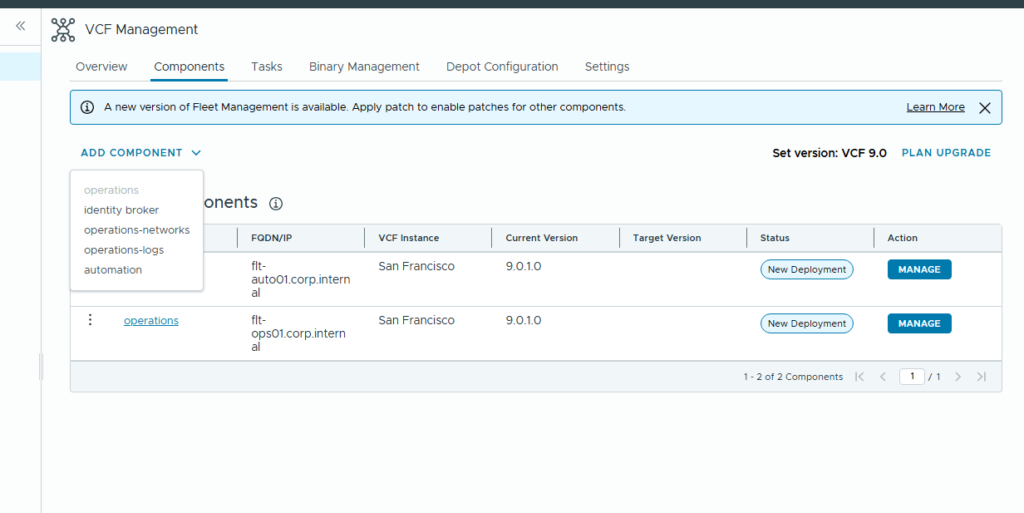Image resolution: width=1024 pixels, height=513 pixels.
Task: Open the actions menu for the operations row
Action: [x=90, y=320]
